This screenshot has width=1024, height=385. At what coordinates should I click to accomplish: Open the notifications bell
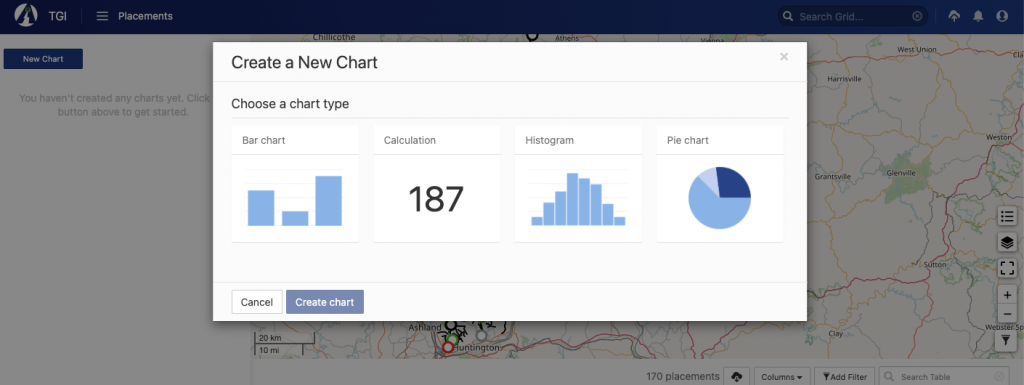[978, 16]
